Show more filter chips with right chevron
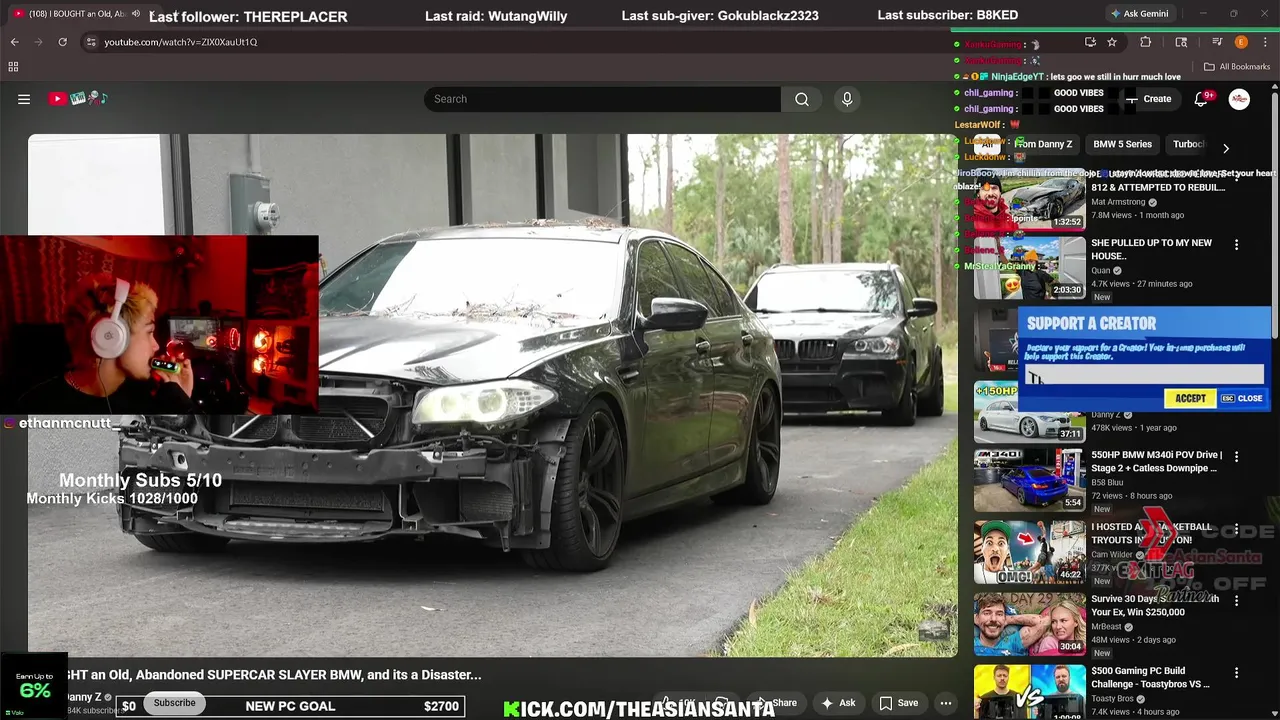Viewport: 1280px width, 720px height. tap(1226, 148)
